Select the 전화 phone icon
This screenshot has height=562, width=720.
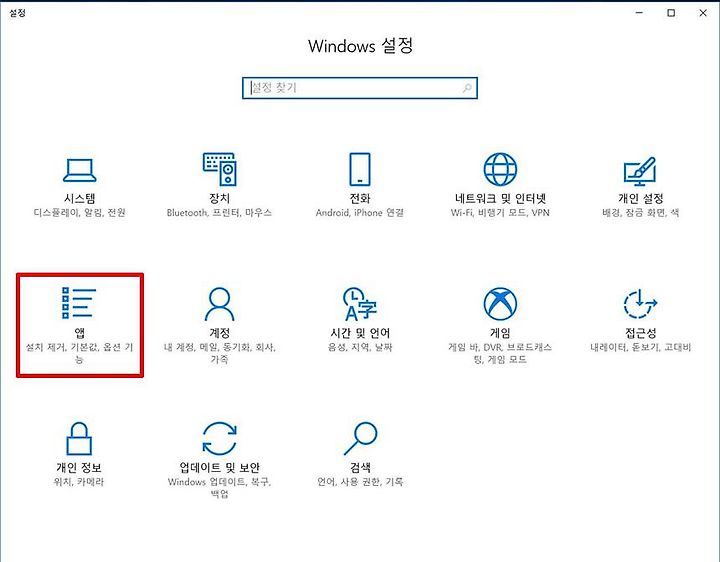pyautogui.click(x=360, y=169)
